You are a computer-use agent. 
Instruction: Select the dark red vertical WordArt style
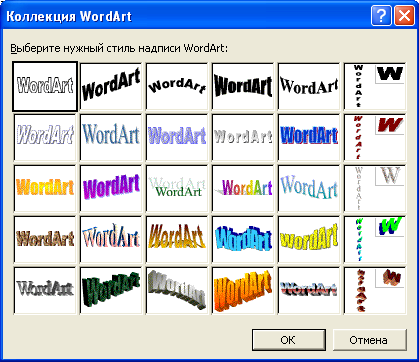(375, 137)
